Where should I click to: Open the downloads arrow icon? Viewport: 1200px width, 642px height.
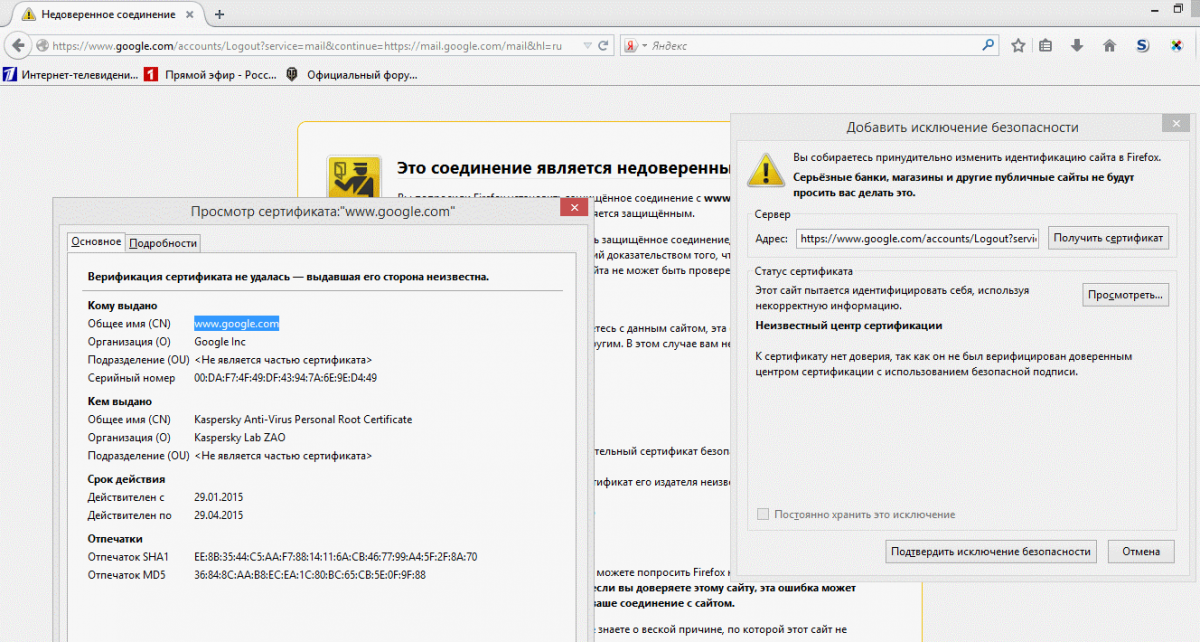click(1077, 46)
